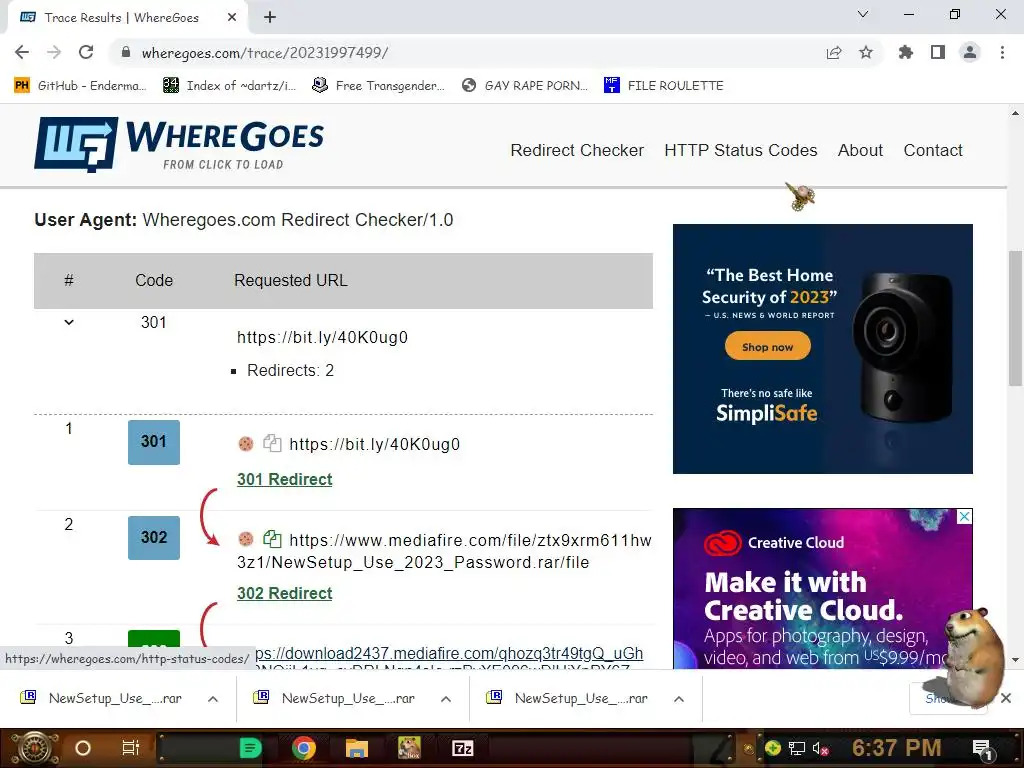Open the third NewSetup_Use rar download
Image resolution: width=1024 pixels, height=768 pixels.
pos(568,698)
